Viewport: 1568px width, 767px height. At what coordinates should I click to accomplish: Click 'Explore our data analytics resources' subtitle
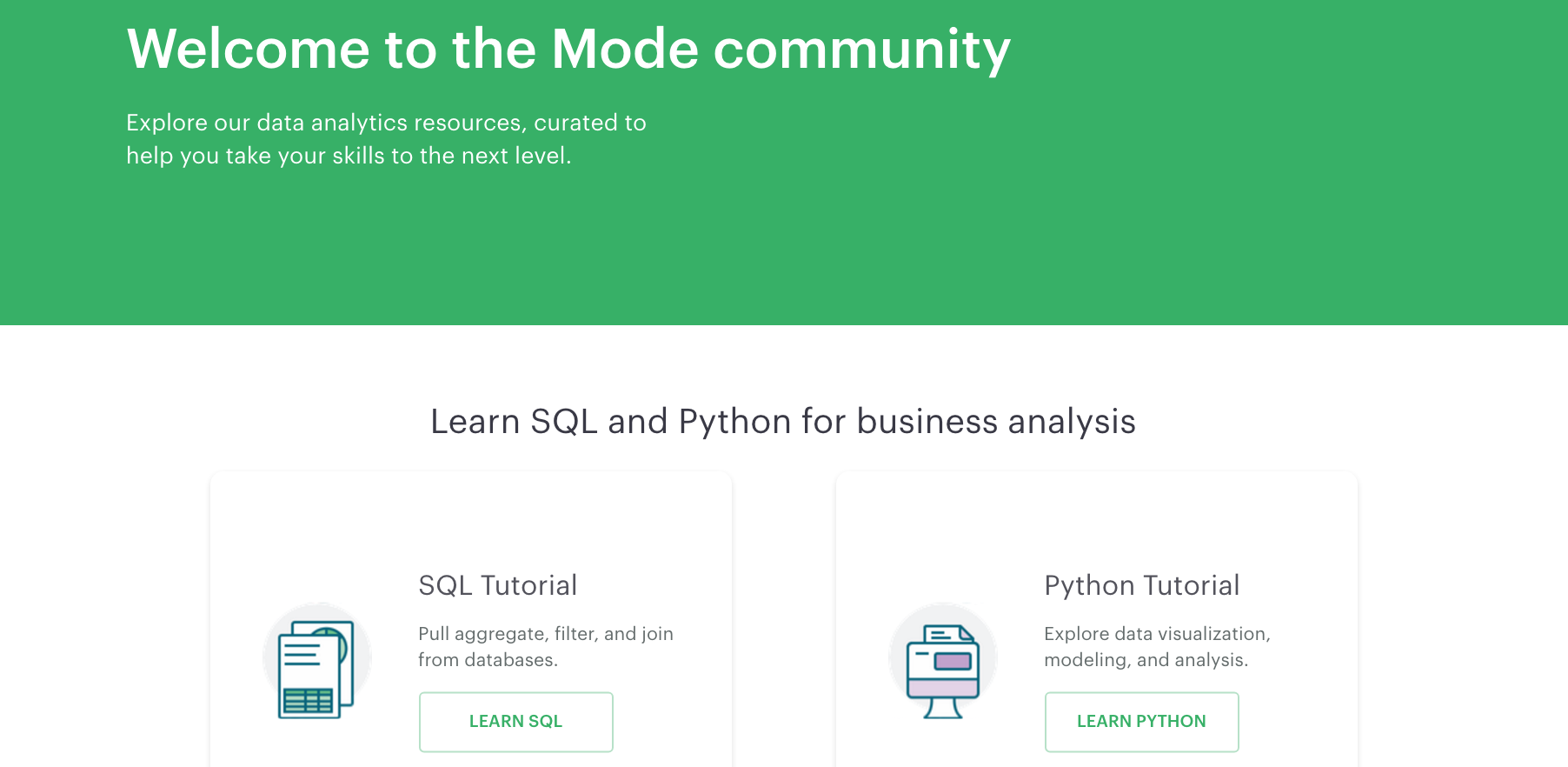click(x=386, y=139)
